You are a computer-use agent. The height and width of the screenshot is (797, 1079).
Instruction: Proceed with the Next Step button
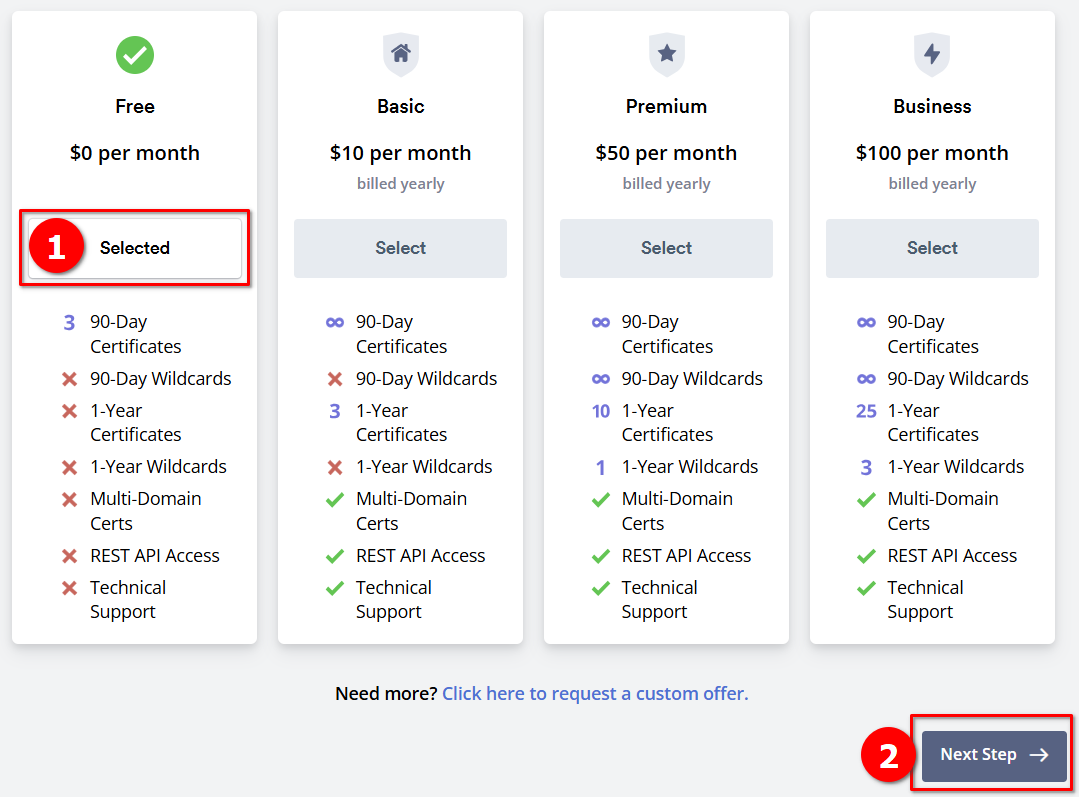tap(994, 755)
